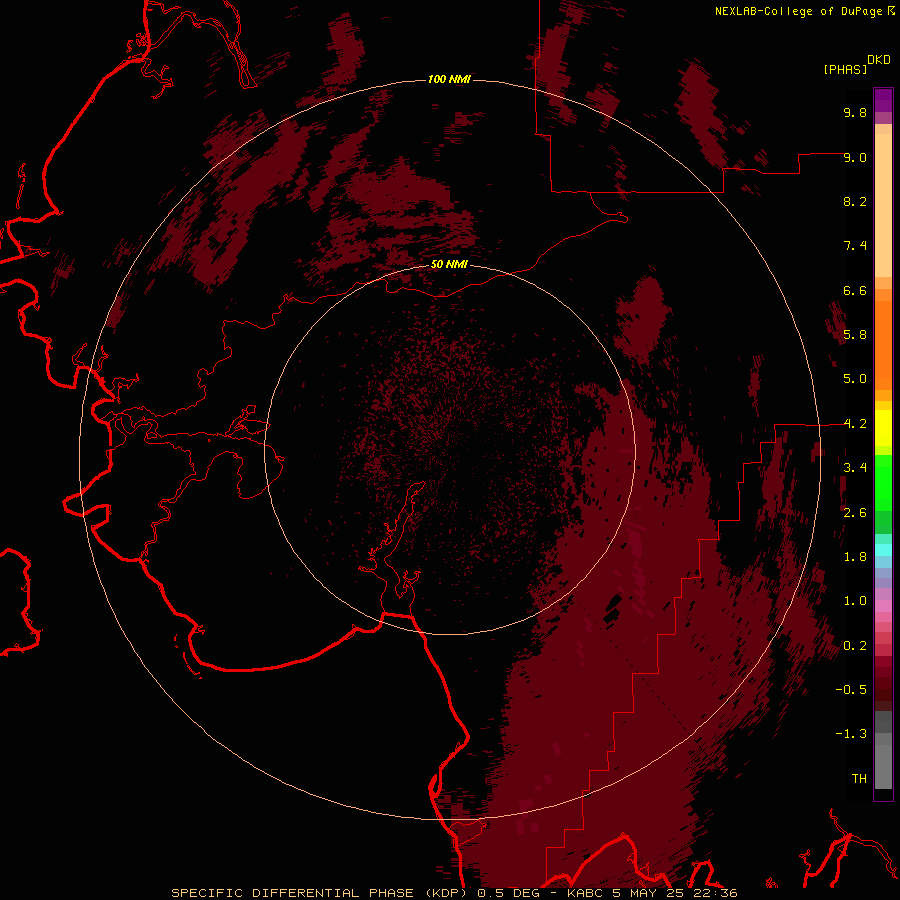Select the 1.8 value on color scale
Image resolution: width=900 pixels, height=900 pixels.
pyautogui.click(x=855, y=557)
